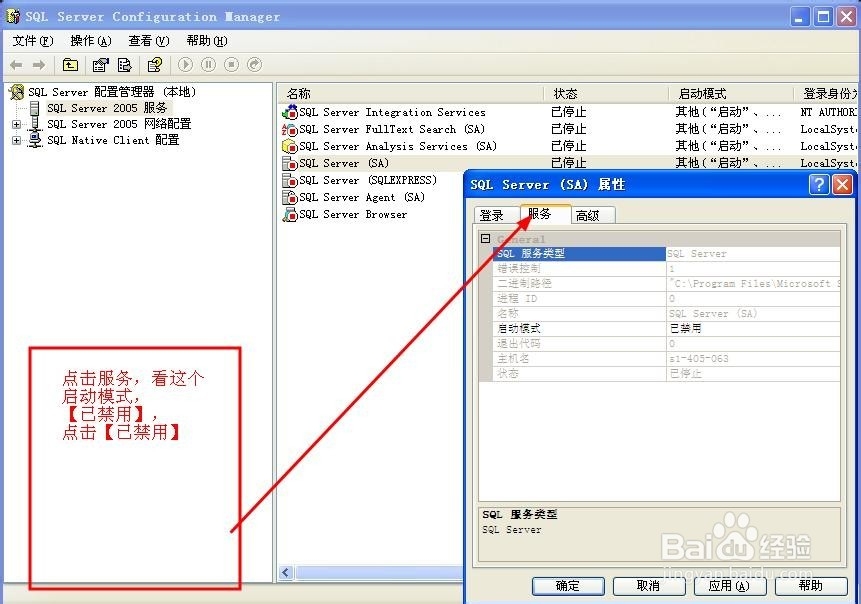Switch to the 服务 tab
Viewport: 861px width, 604px height.
(545, 214)
